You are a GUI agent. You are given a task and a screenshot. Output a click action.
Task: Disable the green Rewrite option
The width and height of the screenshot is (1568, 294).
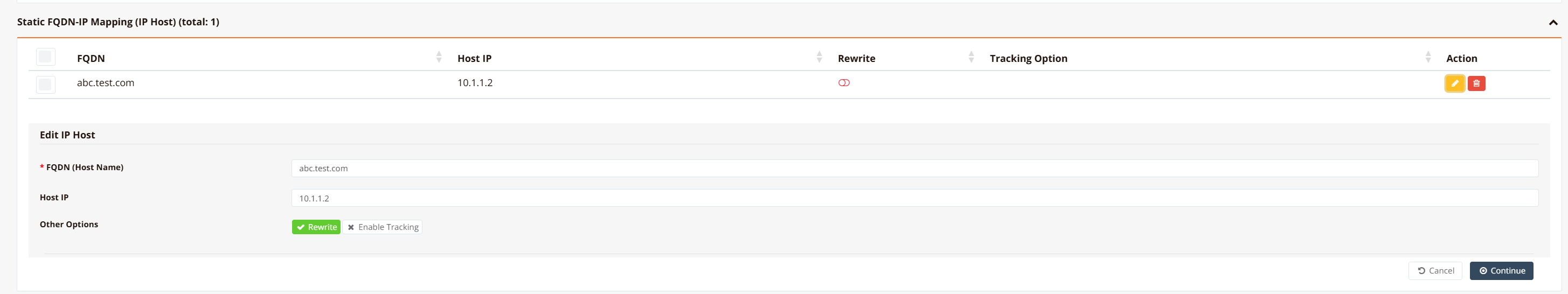(x=316, y=227)
